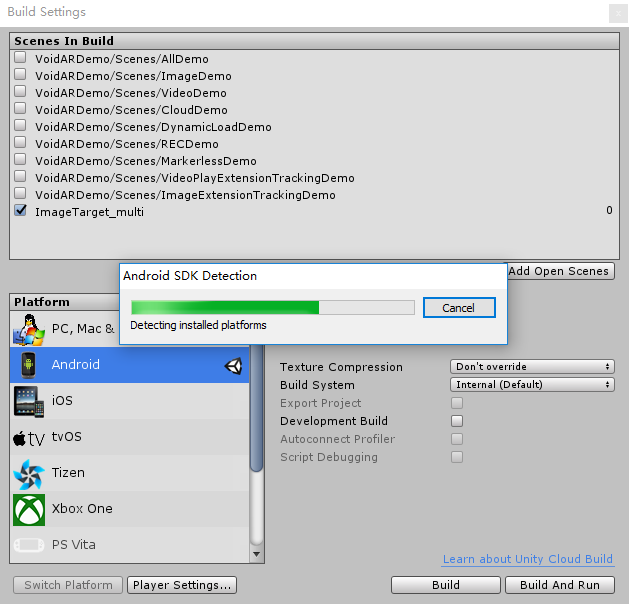629x604 pixels.
Task: Select the Xbox One platform label
Action: click(x=82, y=509)
